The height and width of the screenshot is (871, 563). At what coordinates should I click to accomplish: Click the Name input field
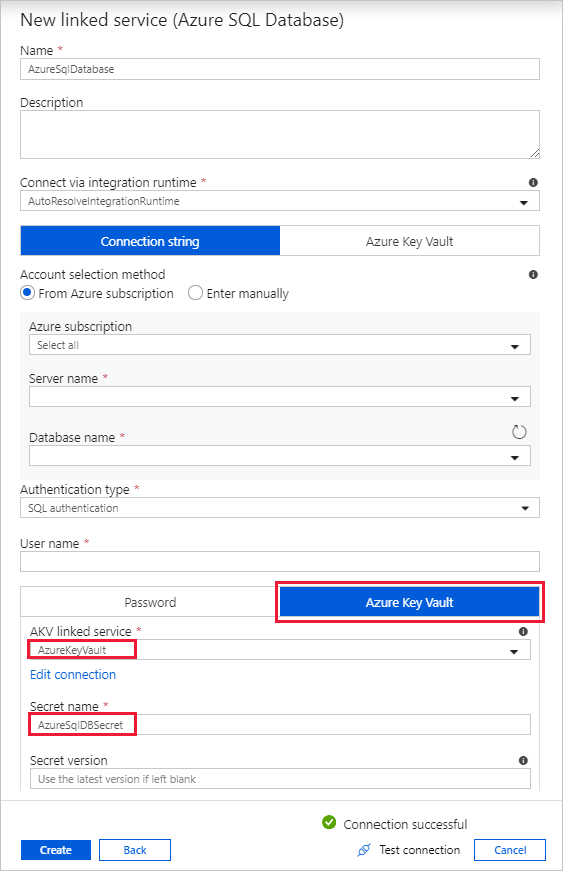click(x=280, y=69)
